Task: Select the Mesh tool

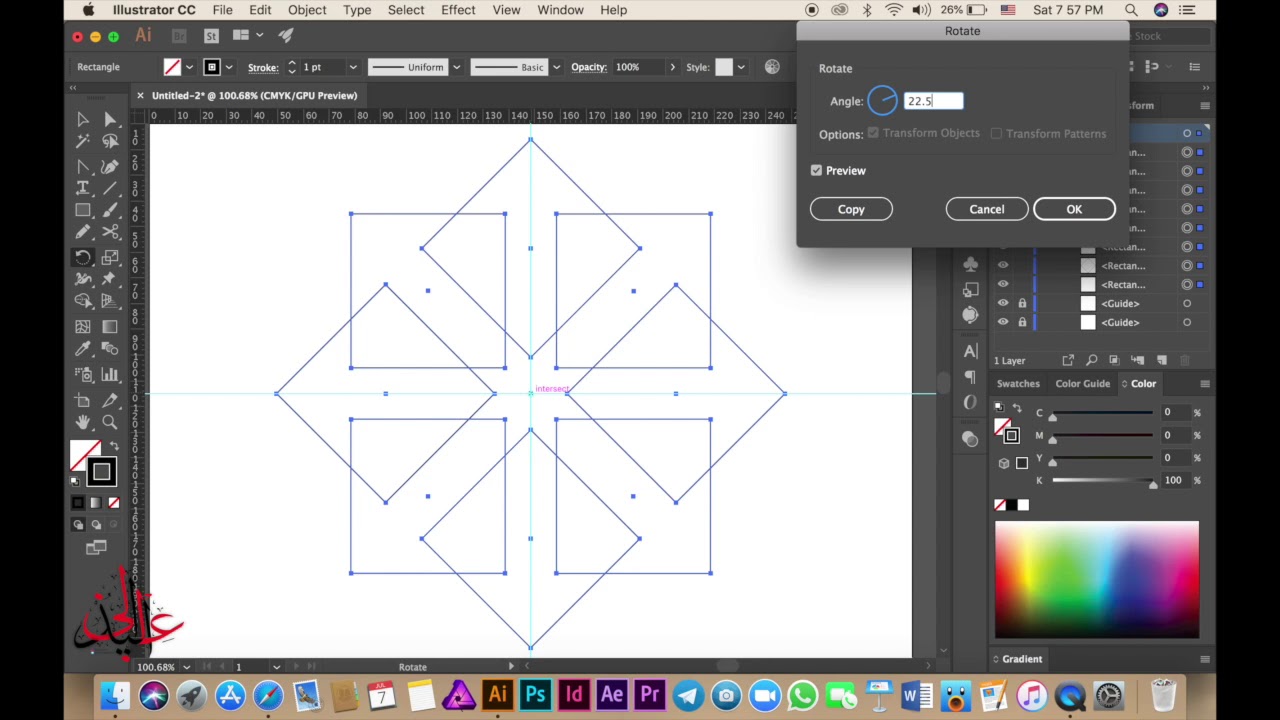Action: (83, 326)
